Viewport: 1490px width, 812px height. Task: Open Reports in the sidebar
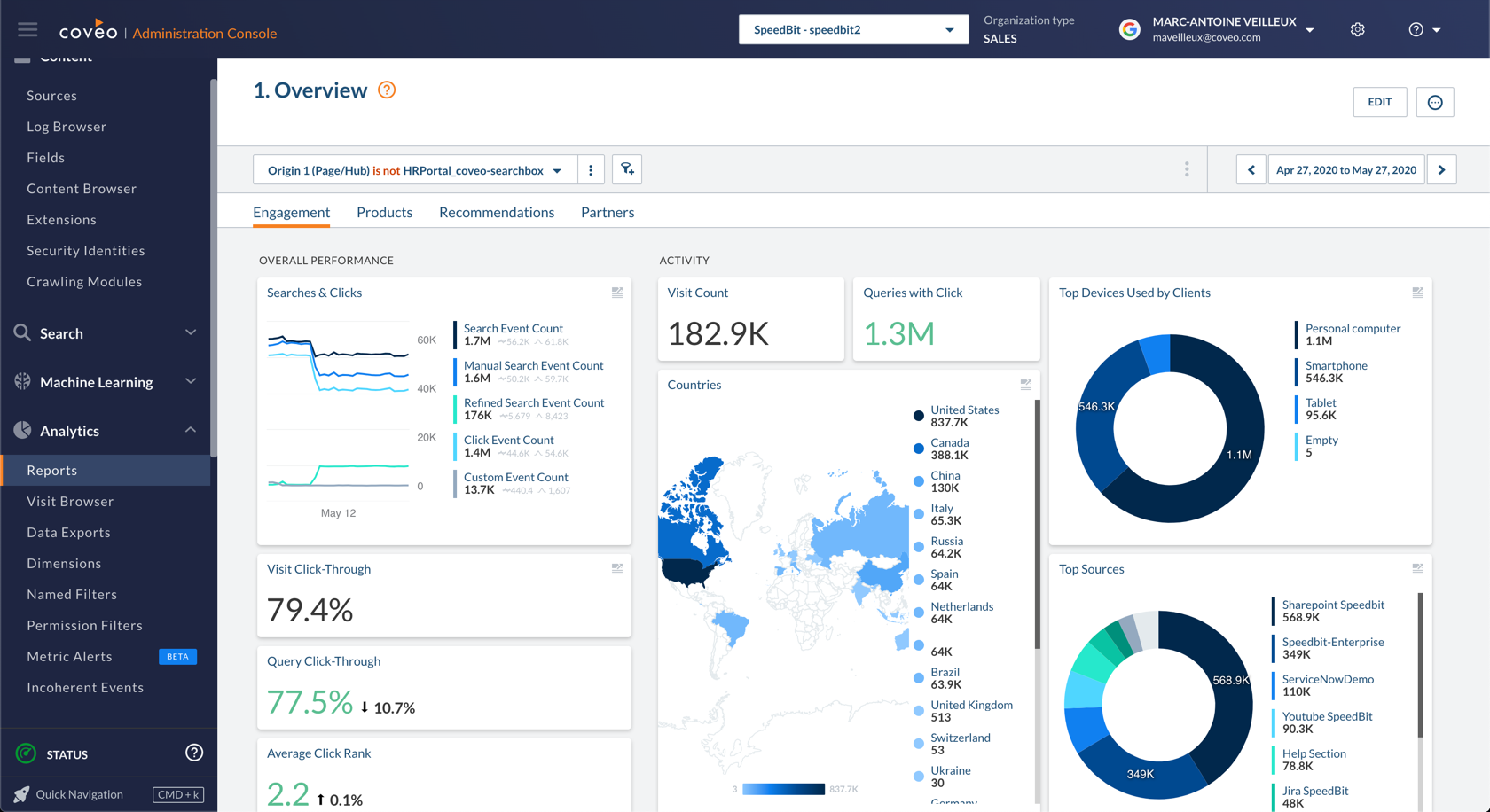click(x=106, y=470)
